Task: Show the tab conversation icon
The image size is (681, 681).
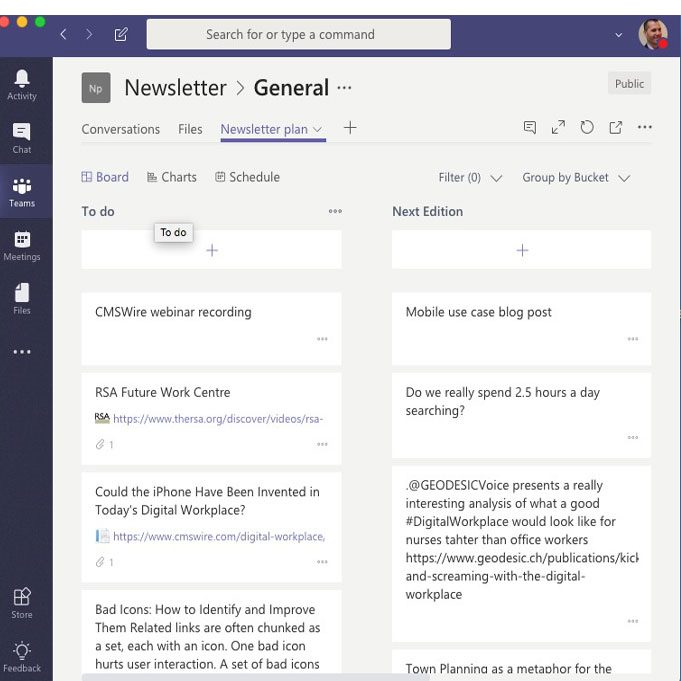Action: tap(530, 127)
